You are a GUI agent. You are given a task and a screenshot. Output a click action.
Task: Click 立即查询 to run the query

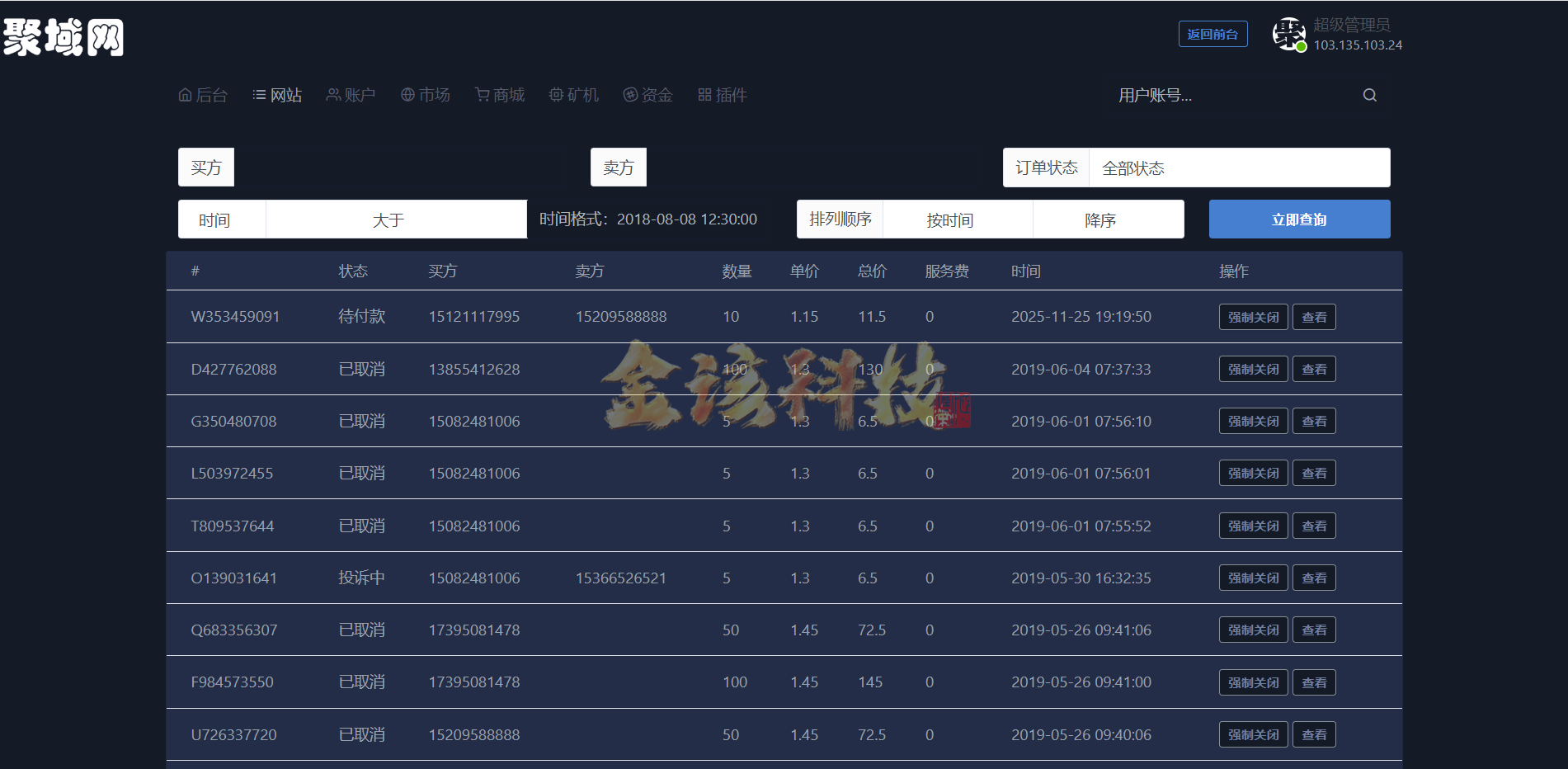[1299, 219]
